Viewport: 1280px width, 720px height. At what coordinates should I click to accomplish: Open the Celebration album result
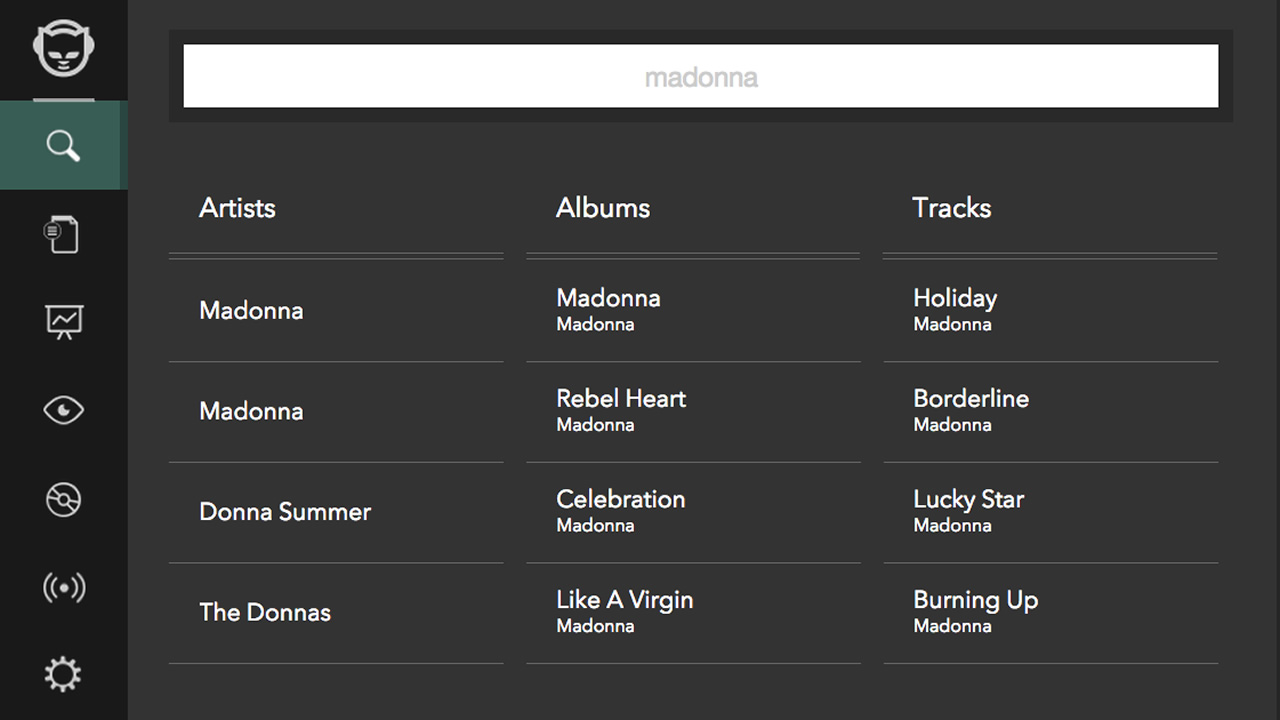621,510
